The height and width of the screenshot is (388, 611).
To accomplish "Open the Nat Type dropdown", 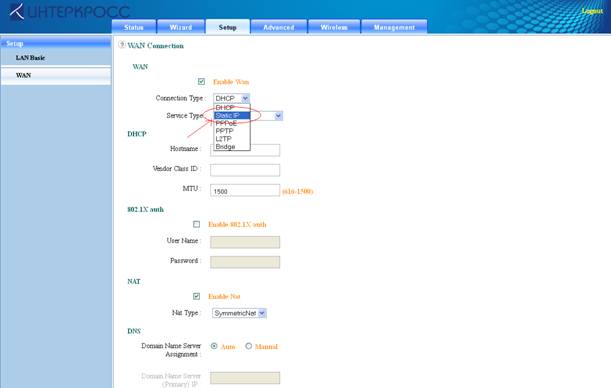I will pyautogui.click(x=239, y=313).
